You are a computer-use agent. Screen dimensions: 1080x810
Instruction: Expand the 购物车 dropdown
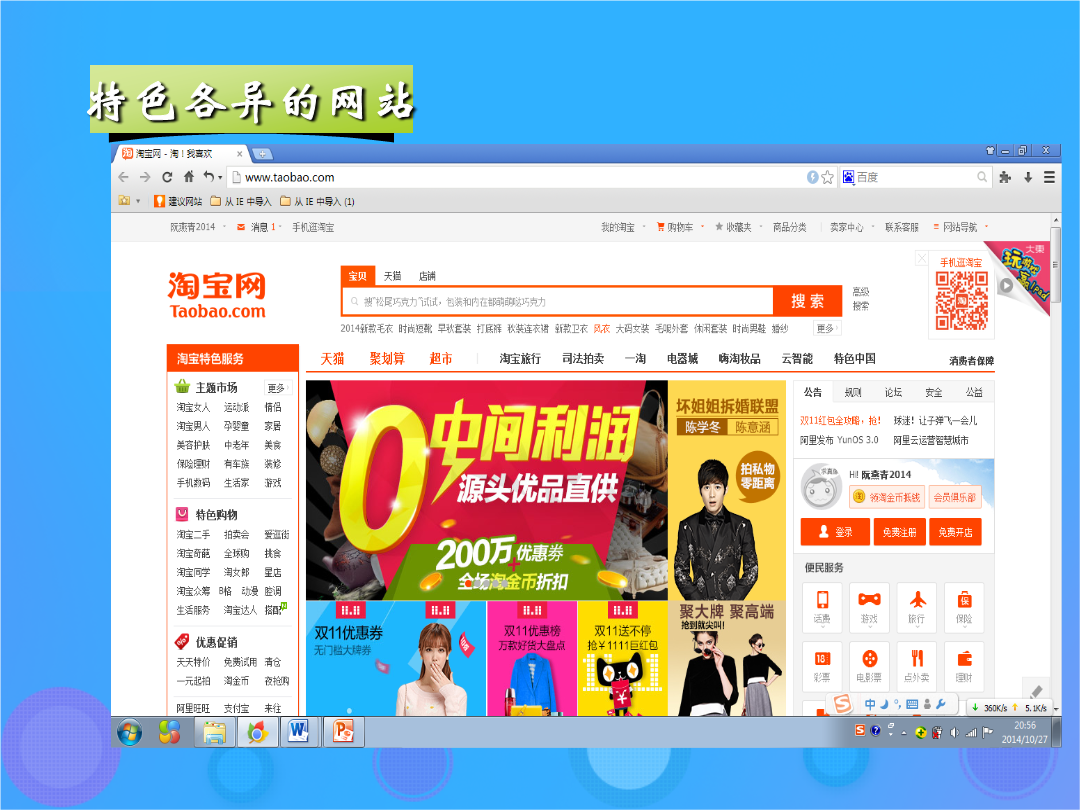[x=703, y=227]
